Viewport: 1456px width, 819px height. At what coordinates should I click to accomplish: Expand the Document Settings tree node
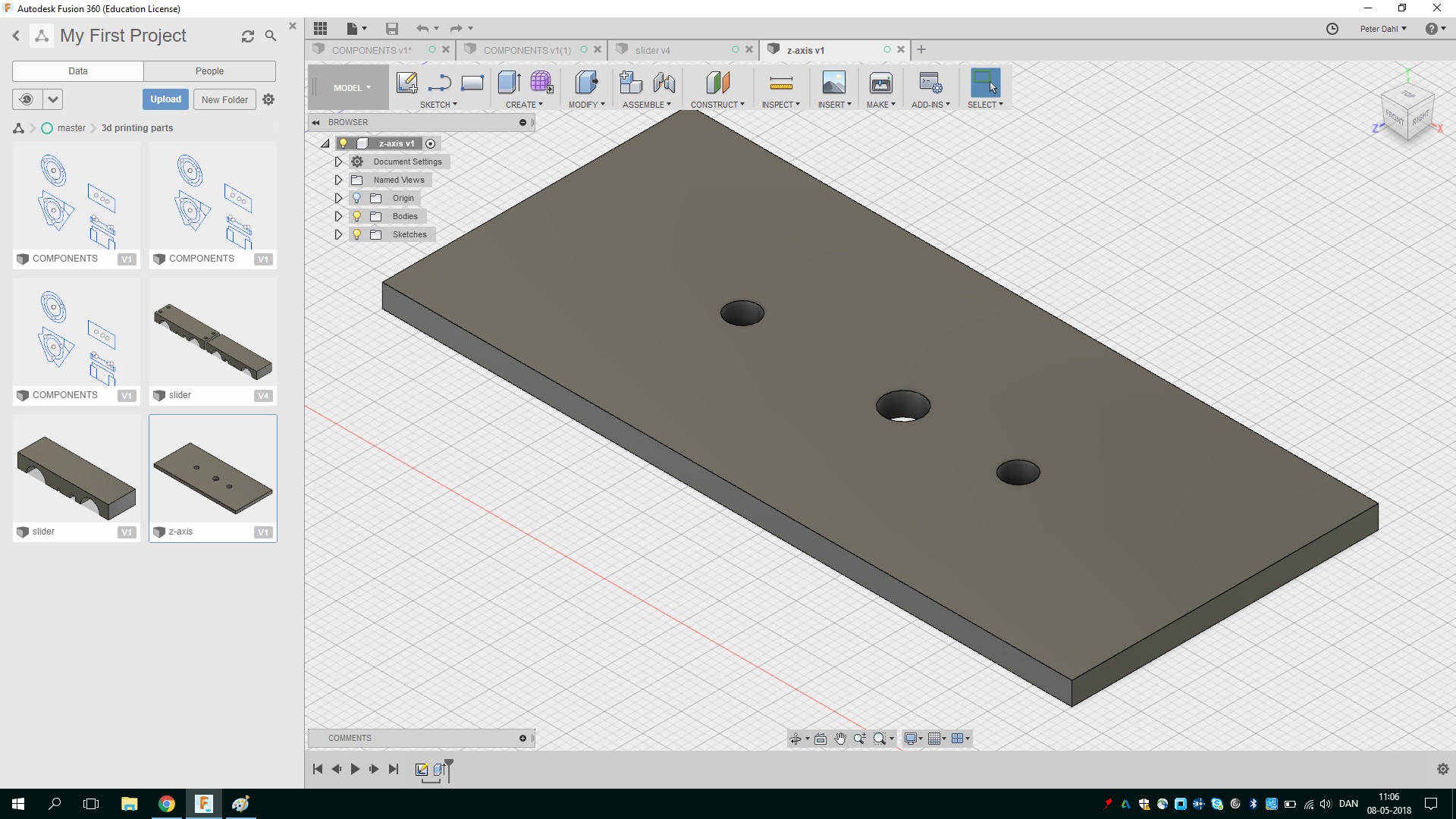(x=338, y=162)
